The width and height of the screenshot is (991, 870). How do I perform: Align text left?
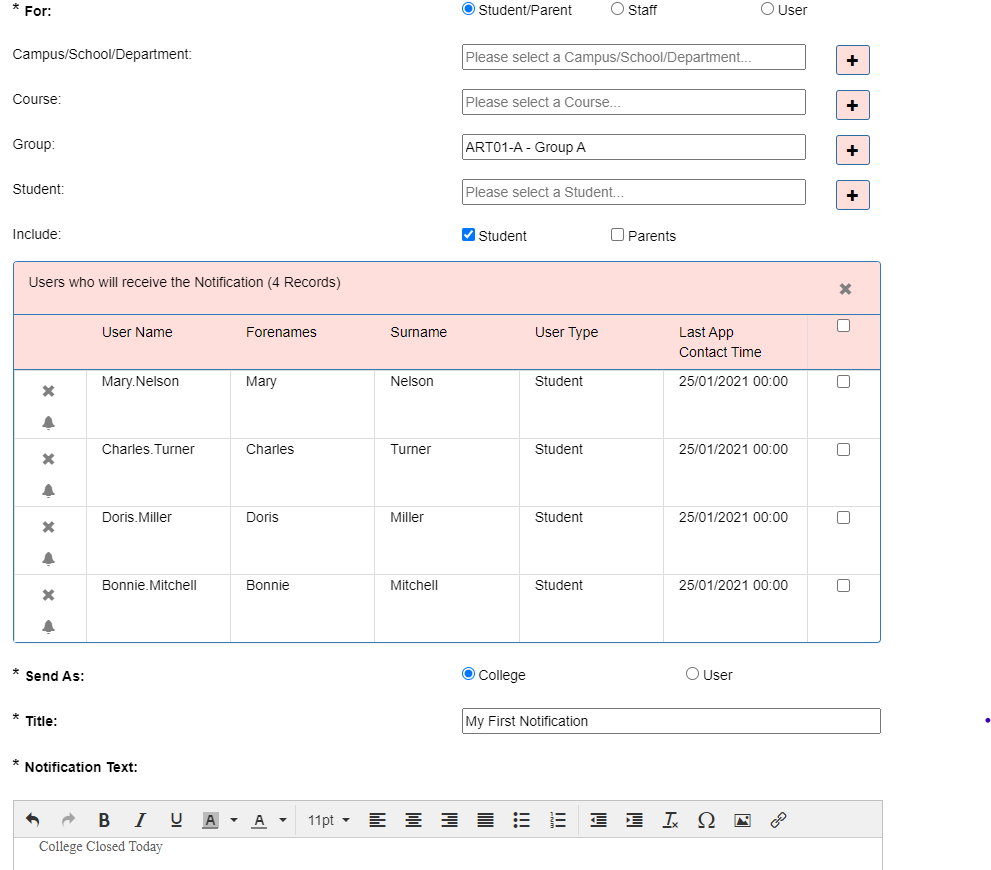(x=377, y=820)
